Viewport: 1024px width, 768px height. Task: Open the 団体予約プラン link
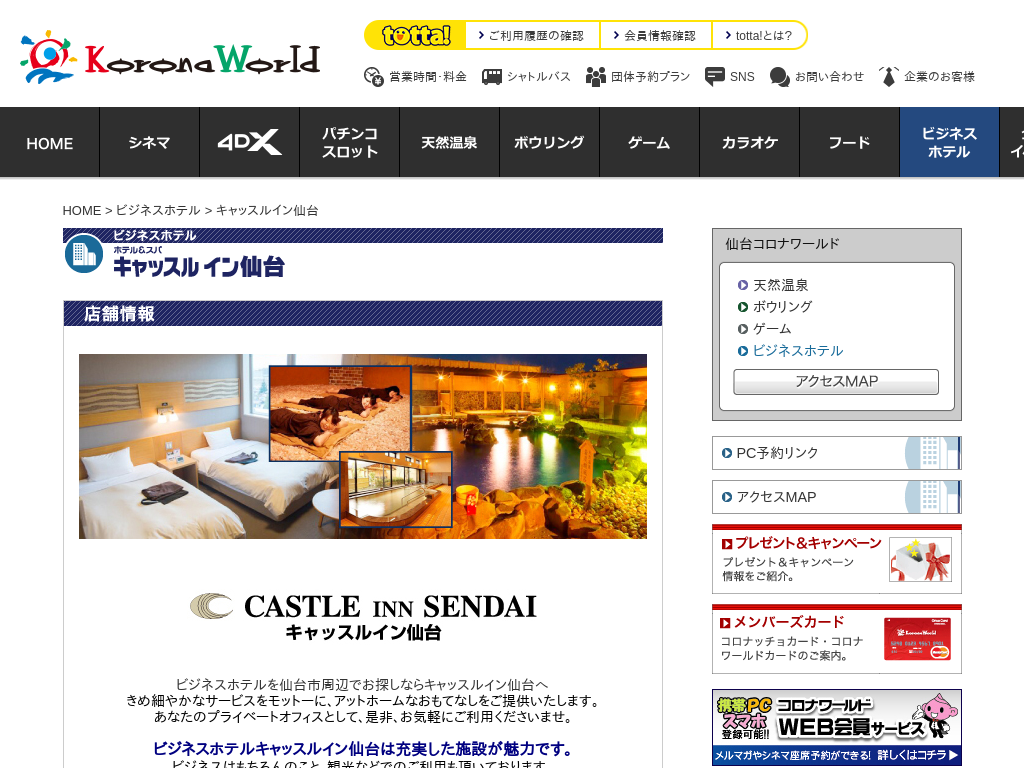pyautogui.click(x=650, y=77)
